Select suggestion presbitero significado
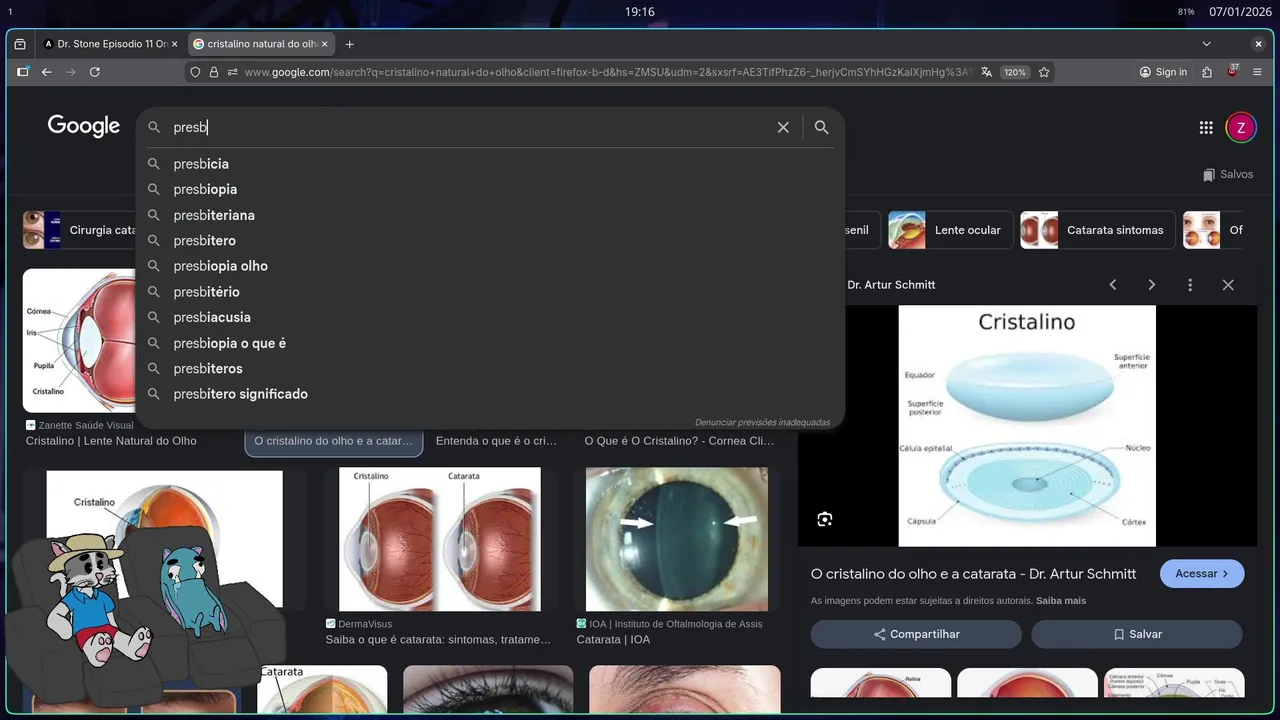The height and width of the screenshot is (720, 1280). point(490,394)
